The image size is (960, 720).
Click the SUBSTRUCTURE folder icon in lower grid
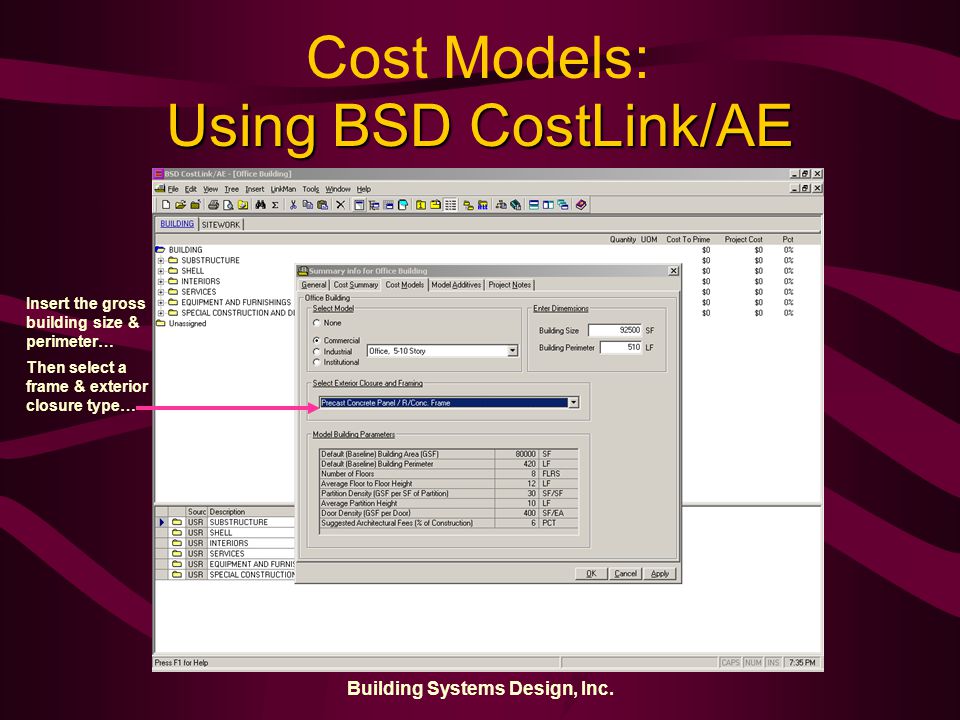pos(177,522)
